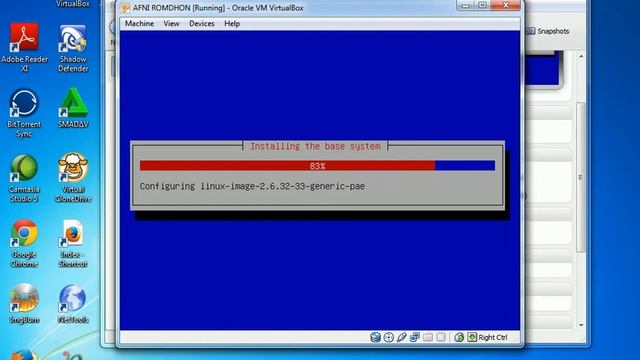Click the 'Installing the base system' title
Viewport: 640px width, 360px height.
[x=315, y=146]
